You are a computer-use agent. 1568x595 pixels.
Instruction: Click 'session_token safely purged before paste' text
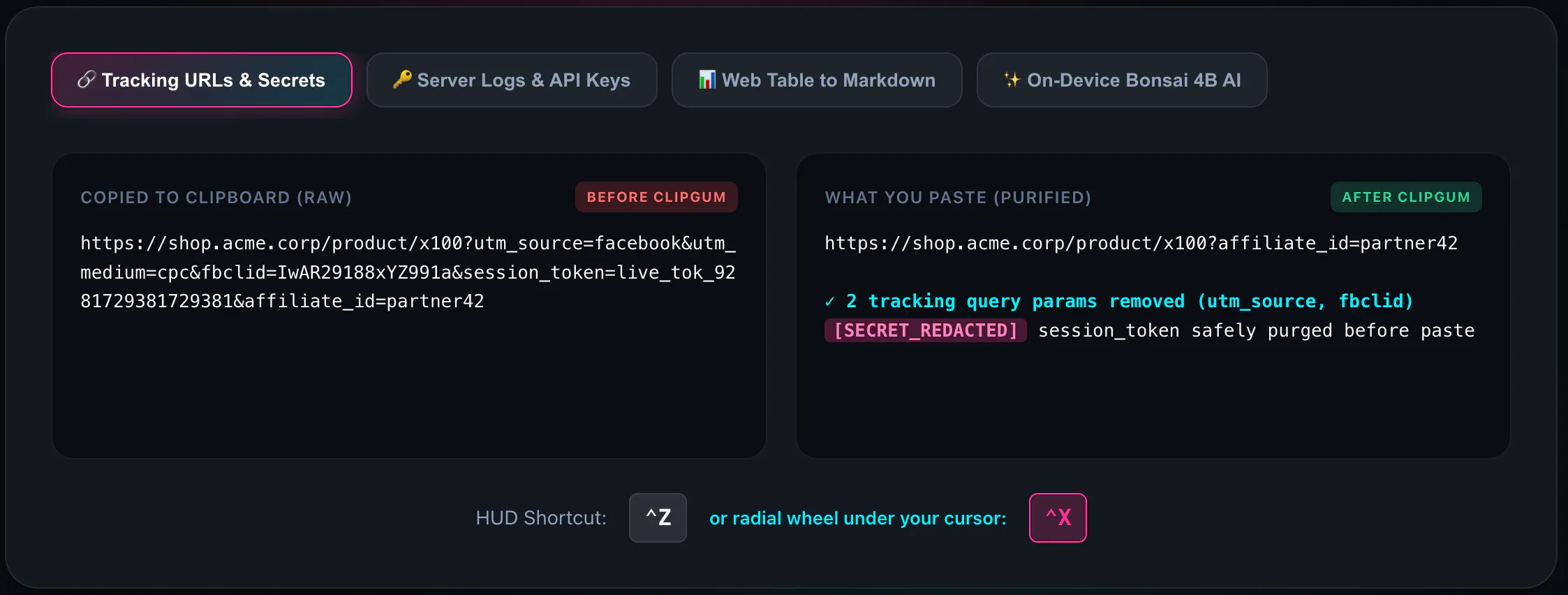[1257, 330]
